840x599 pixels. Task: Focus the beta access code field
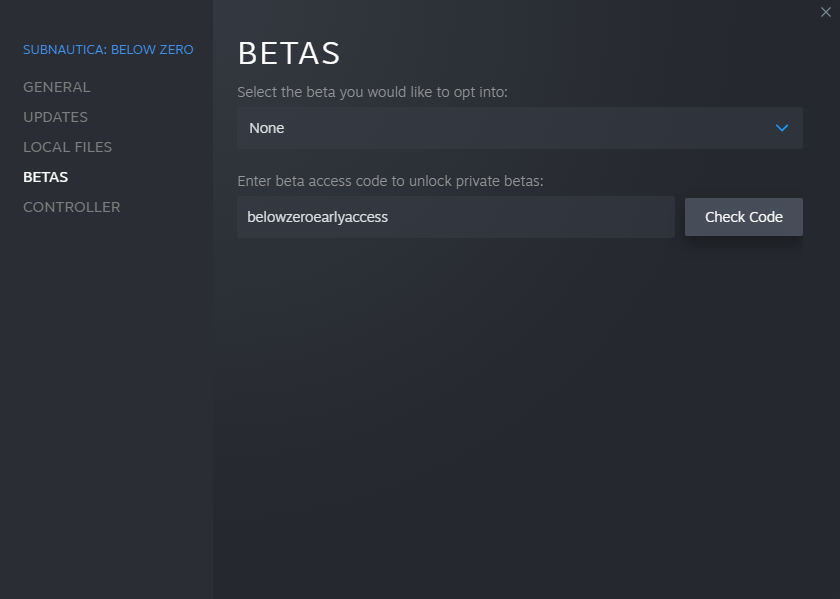click(455, 217)
